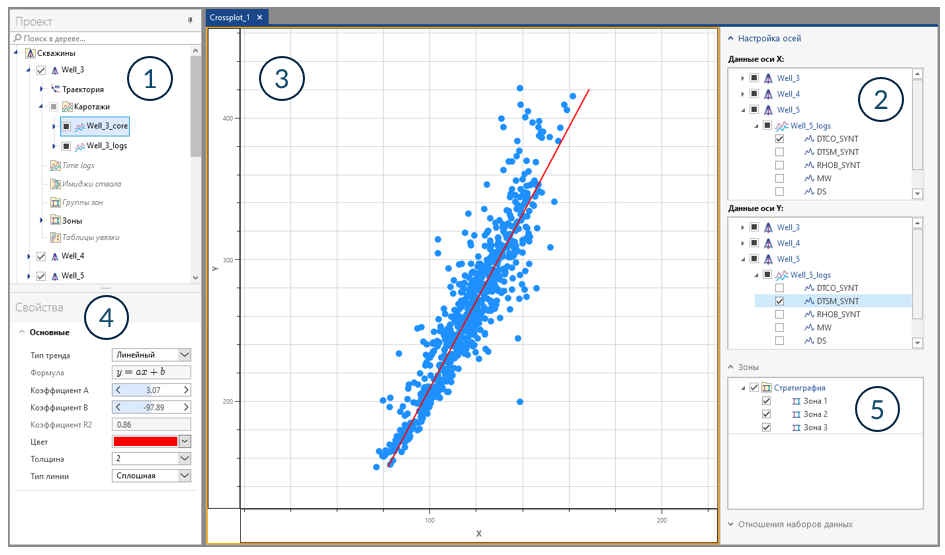Click the Зоны icon in the project tree
Screen dimensions: 945x555
pos(55,221)
